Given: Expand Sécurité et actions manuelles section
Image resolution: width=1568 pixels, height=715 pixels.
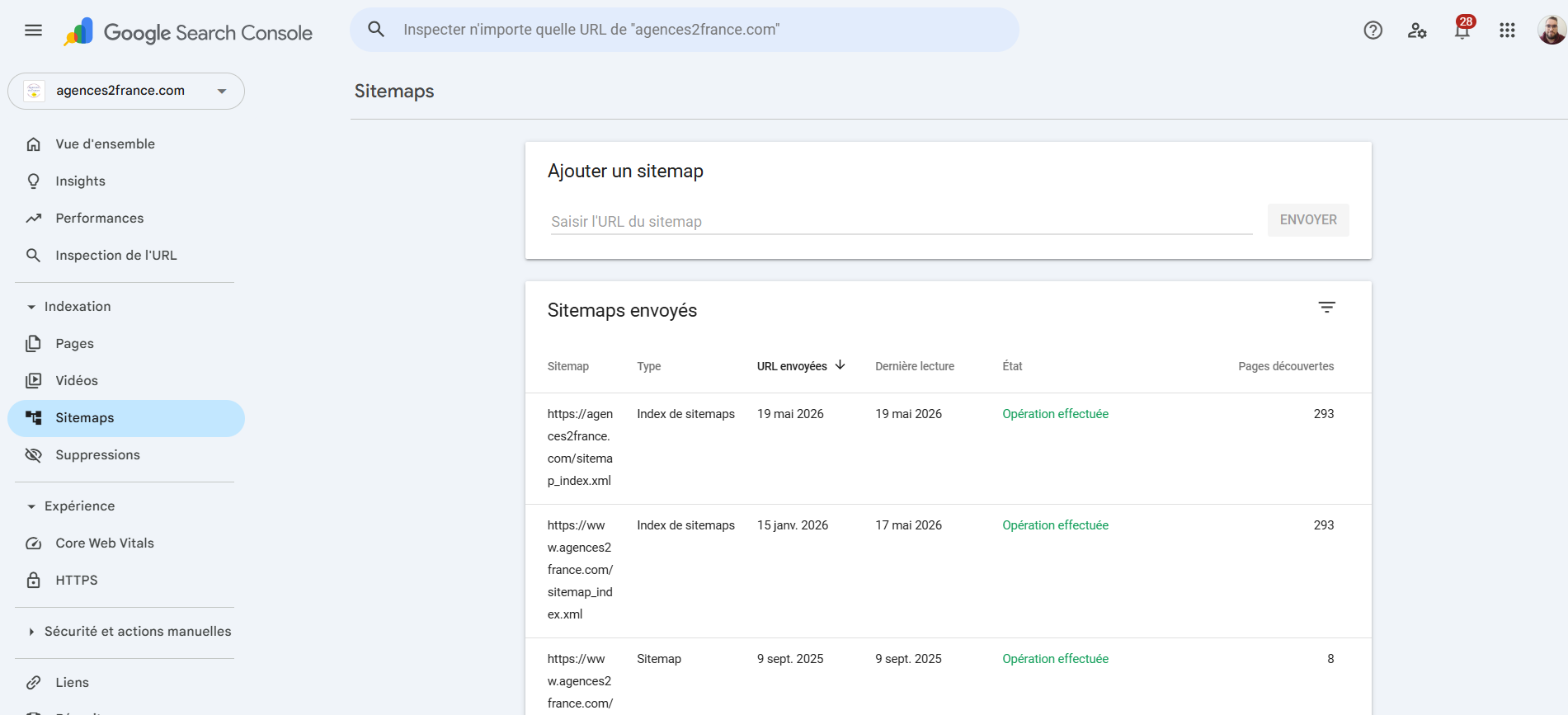Looking at the screenshot, I should pos(31,632).
